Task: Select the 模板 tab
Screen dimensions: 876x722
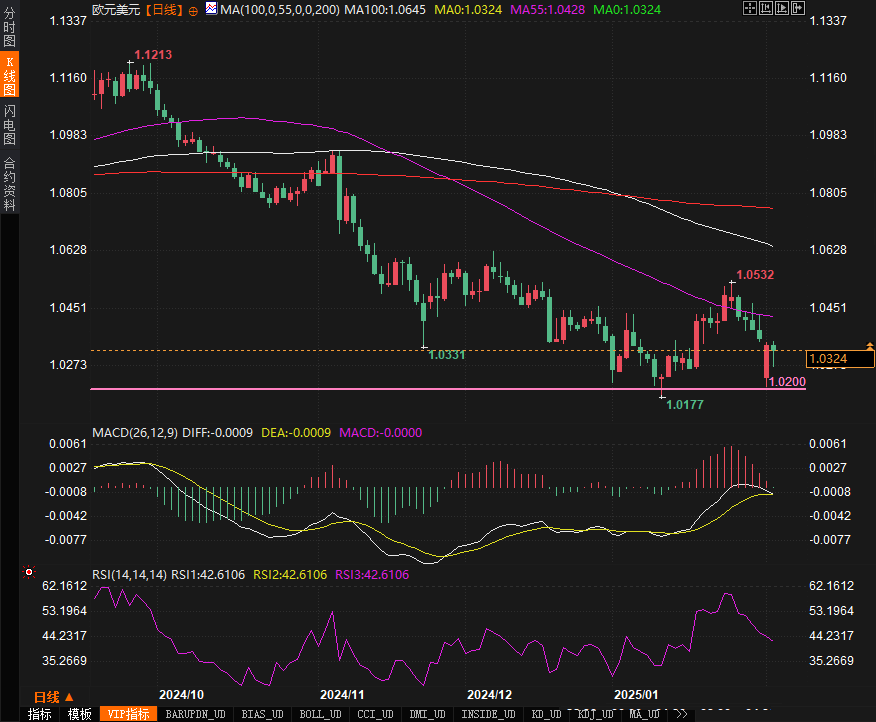Action: click(79, 714)
